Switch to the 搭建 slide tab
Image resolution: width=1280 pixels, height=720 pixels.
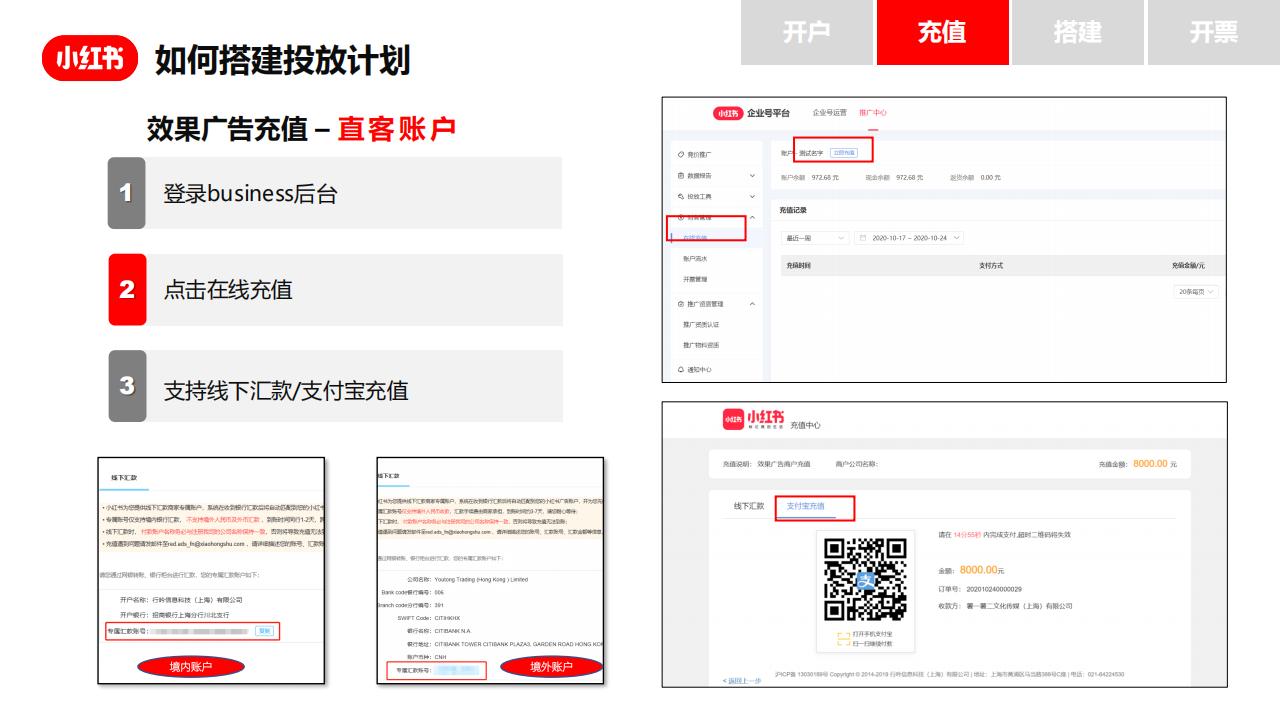point(1077,32)
